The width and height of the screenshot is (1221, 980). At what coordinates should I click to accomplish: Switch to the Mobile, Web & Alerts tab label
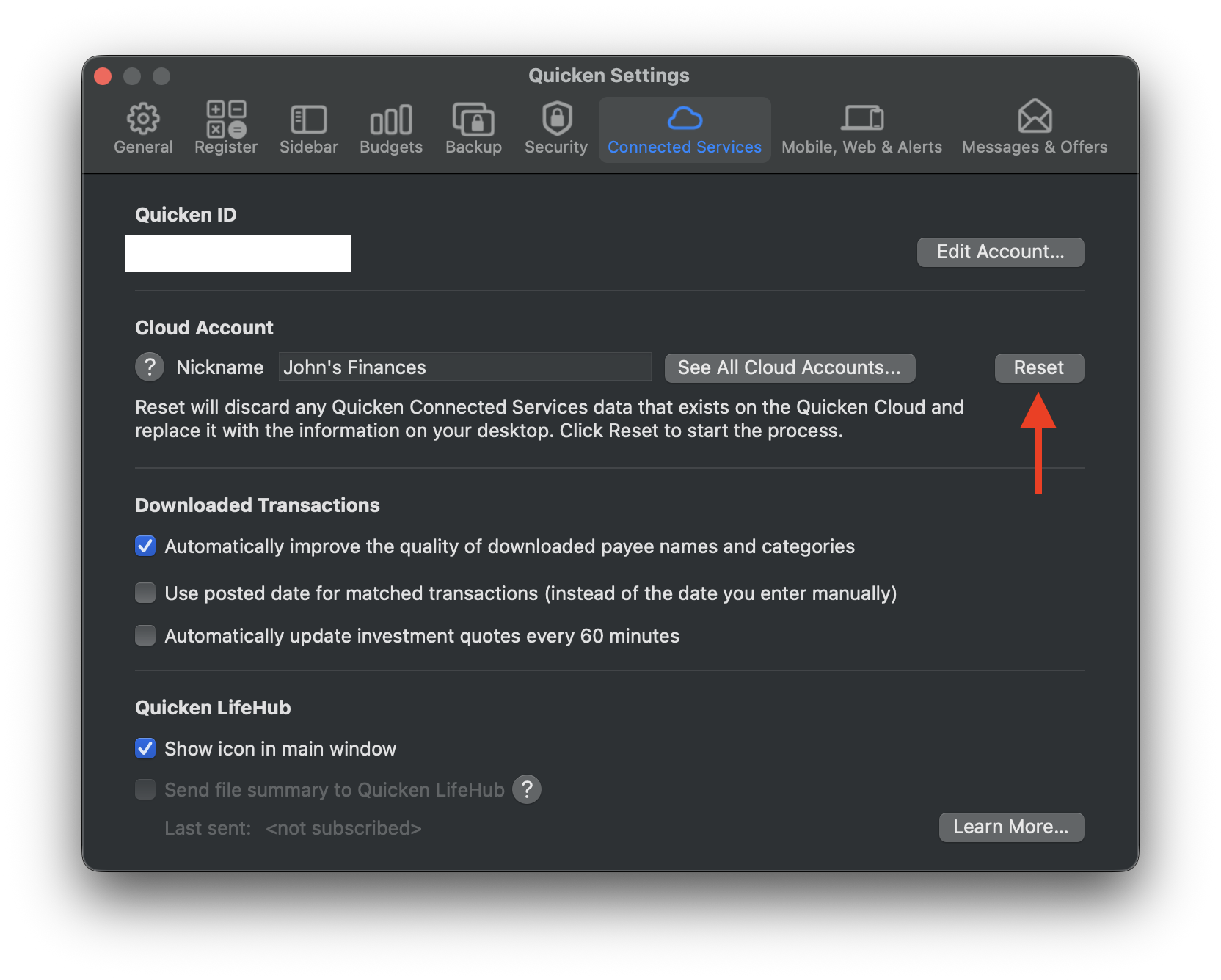(862, 147)
